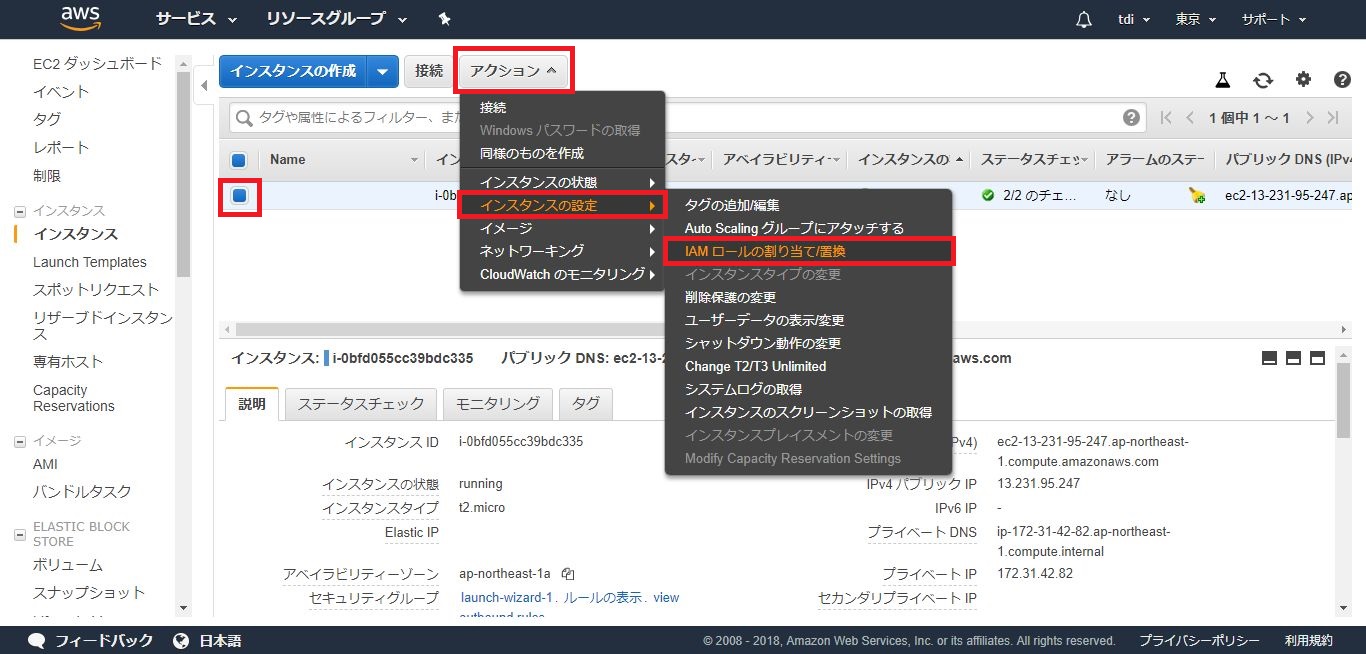Open the notifications bell icon
Viewport: 1366px width, 654px height.
click(x=1084, y=20)
